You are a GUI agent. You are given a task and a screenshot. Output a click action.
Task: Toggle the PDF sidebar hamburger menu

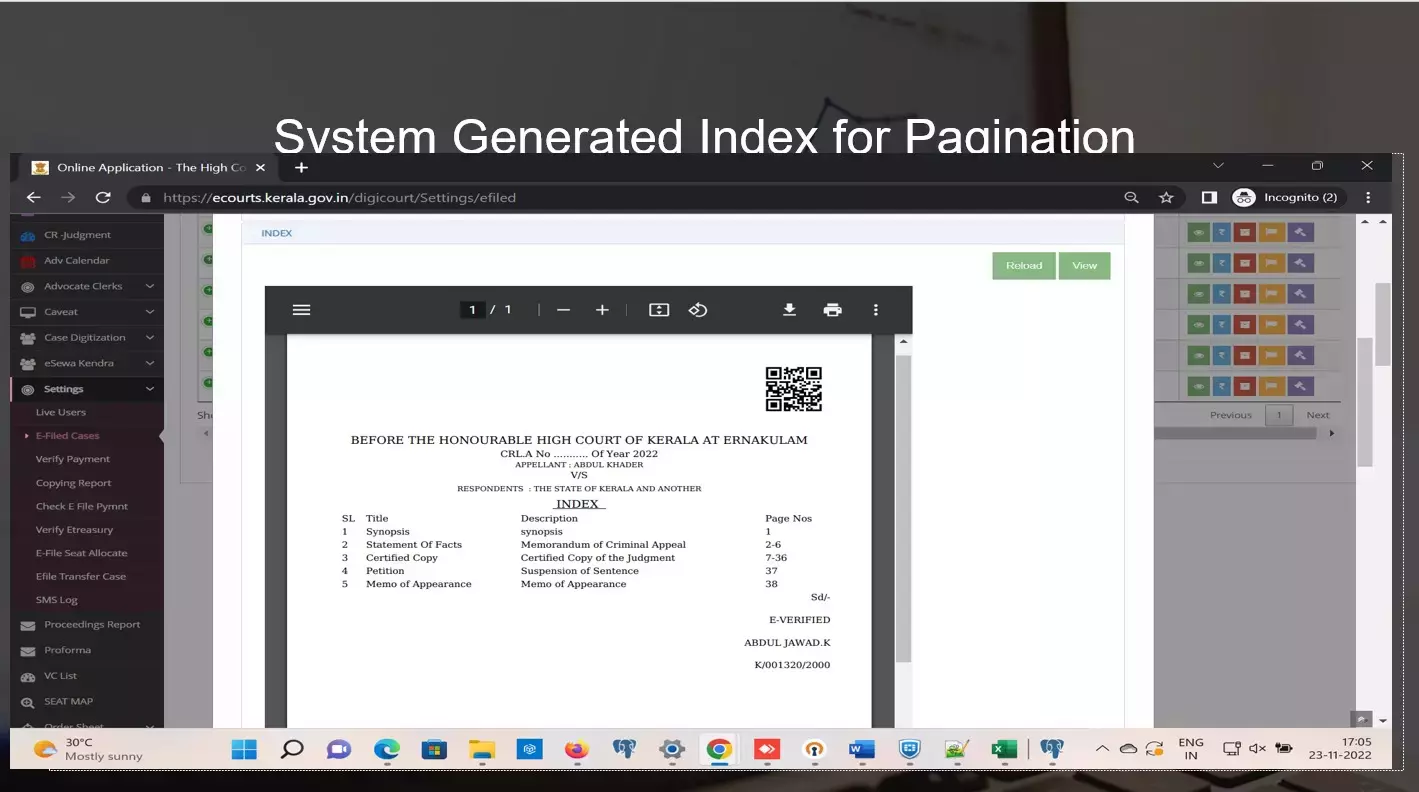pos(301,310)
